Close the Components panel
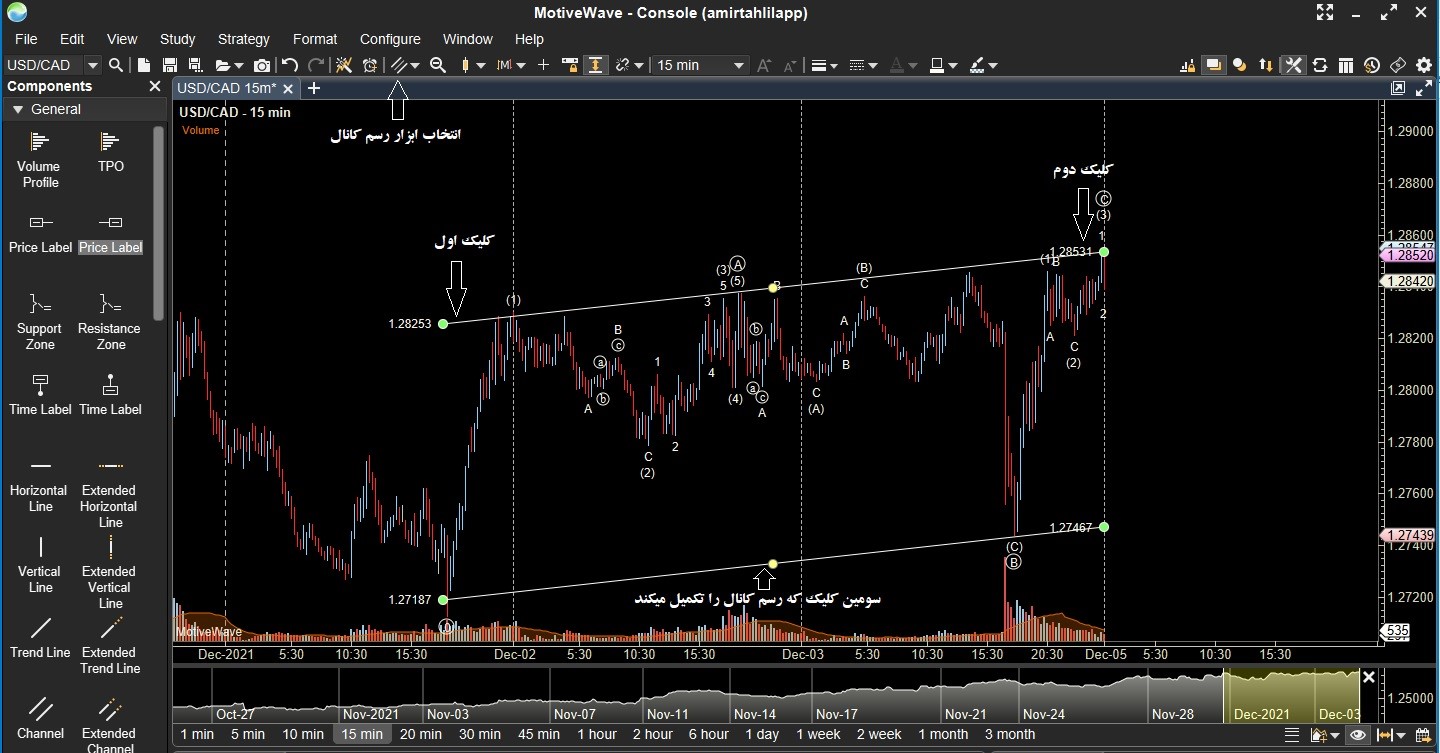1440x753 pixels. [155, 86]
